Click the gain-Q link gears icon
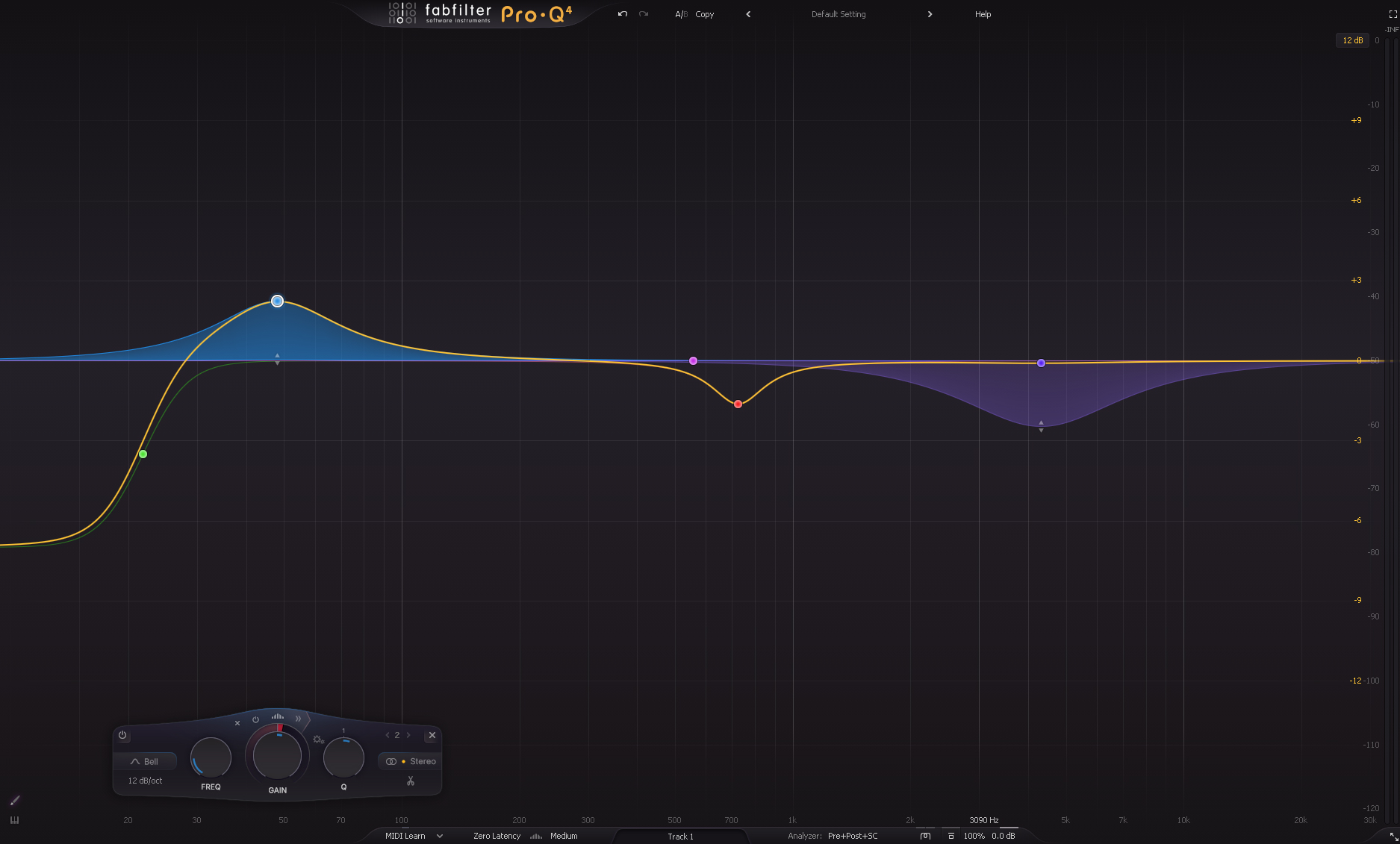 coord(319,740)
